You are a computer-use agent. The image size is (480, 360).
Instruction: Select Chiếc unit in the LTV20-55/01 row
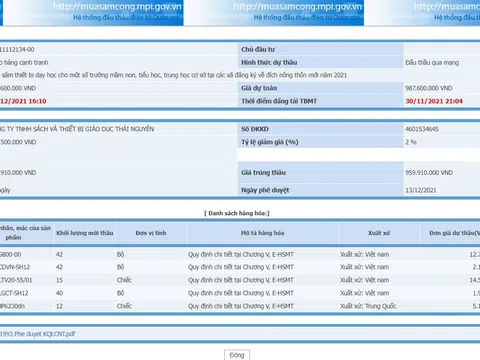(x=124, y=280)
